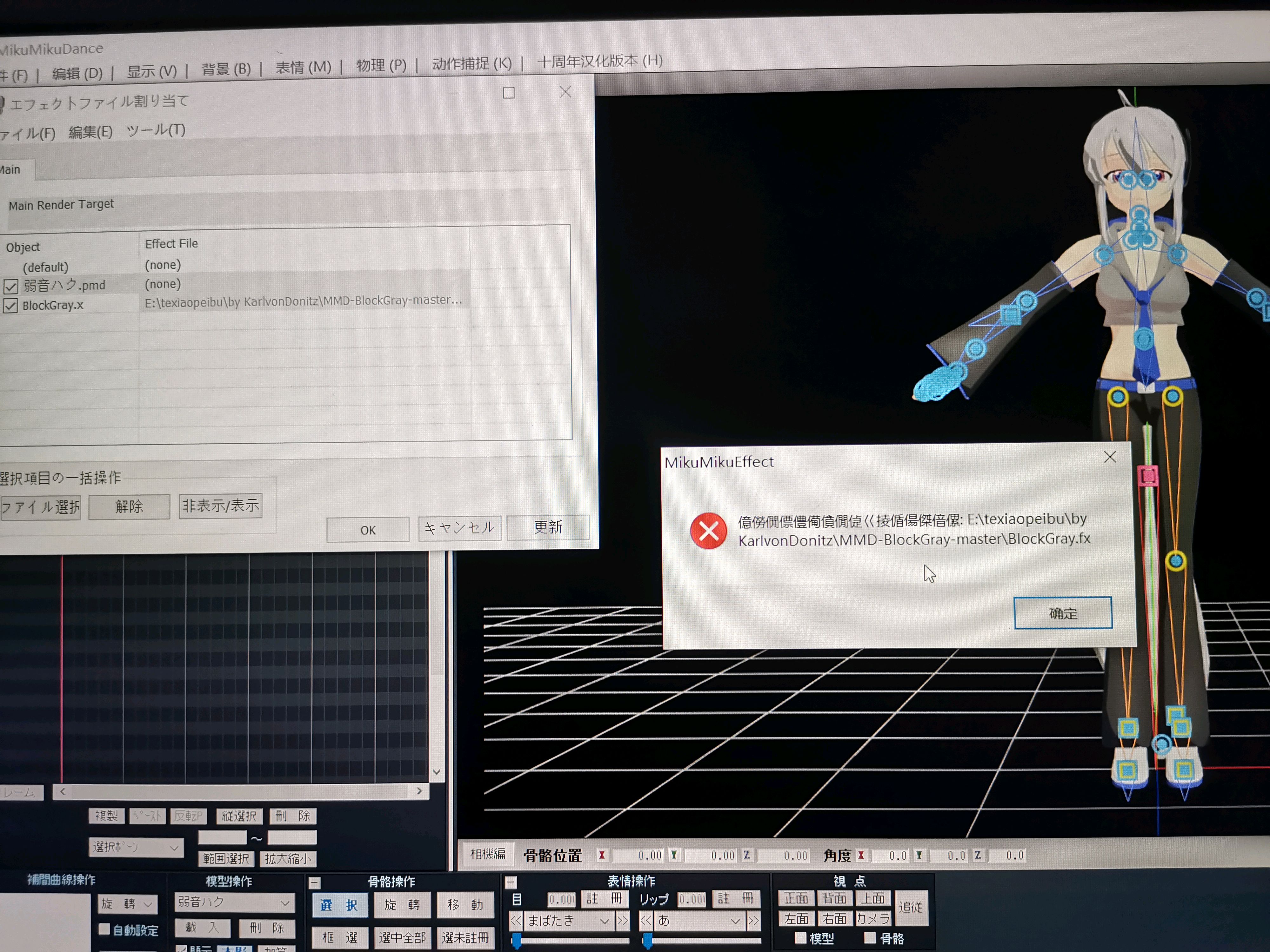Click the range start frame input field
This screenshot has height=952, width=1270.
tap(222, 838)
